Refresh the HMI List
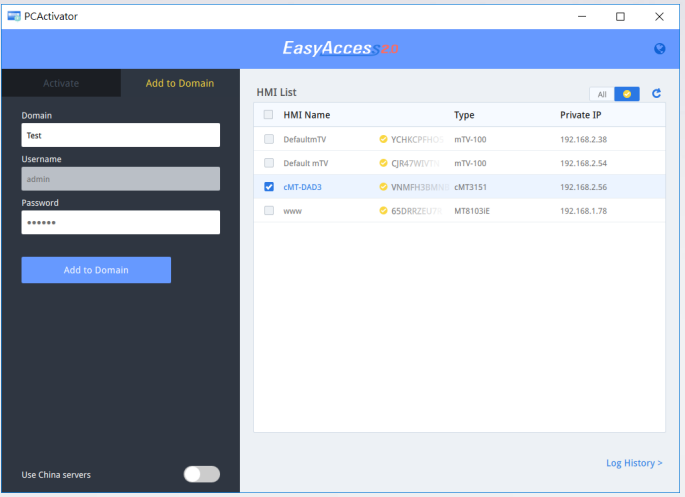Viewport: 685px width, 497px height. click(656, 93)
